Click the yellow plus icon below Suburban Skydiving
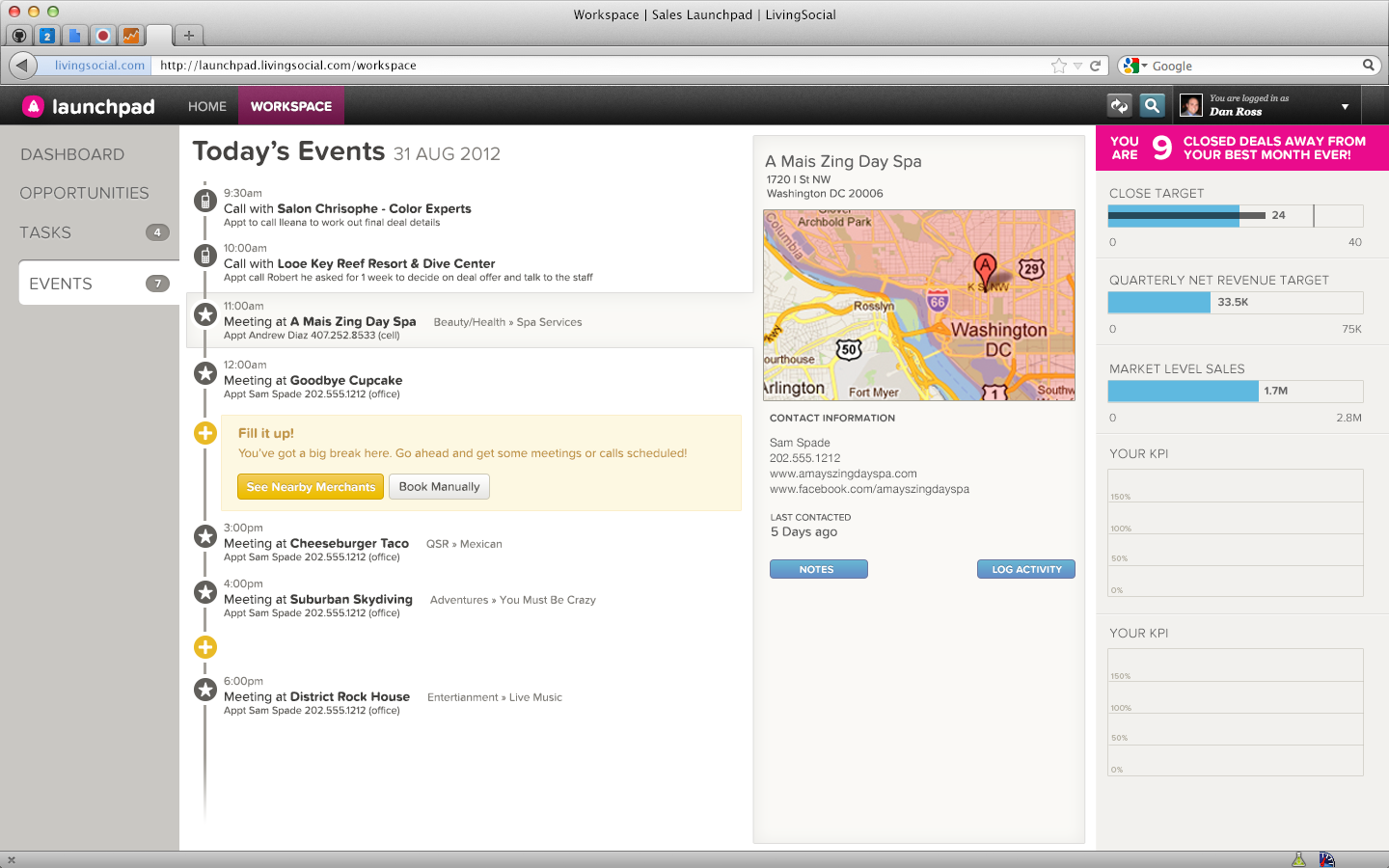This screenshot has height=868, width=1389. [x=204, y=647]
